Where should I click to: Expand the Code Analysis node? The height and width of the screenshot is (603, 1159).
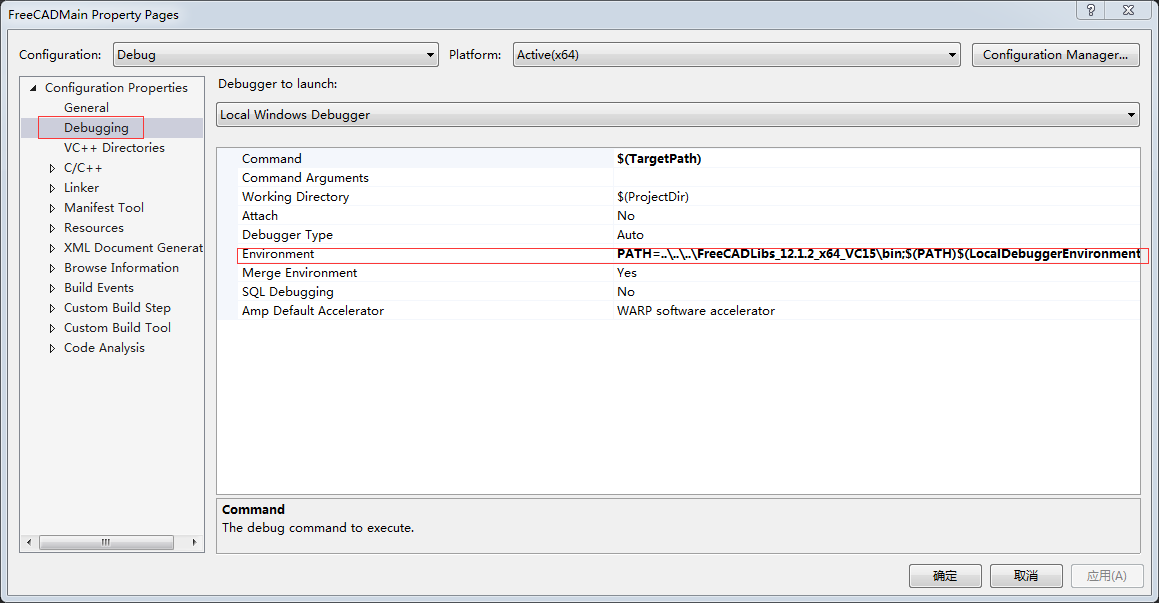click(52, 348)
